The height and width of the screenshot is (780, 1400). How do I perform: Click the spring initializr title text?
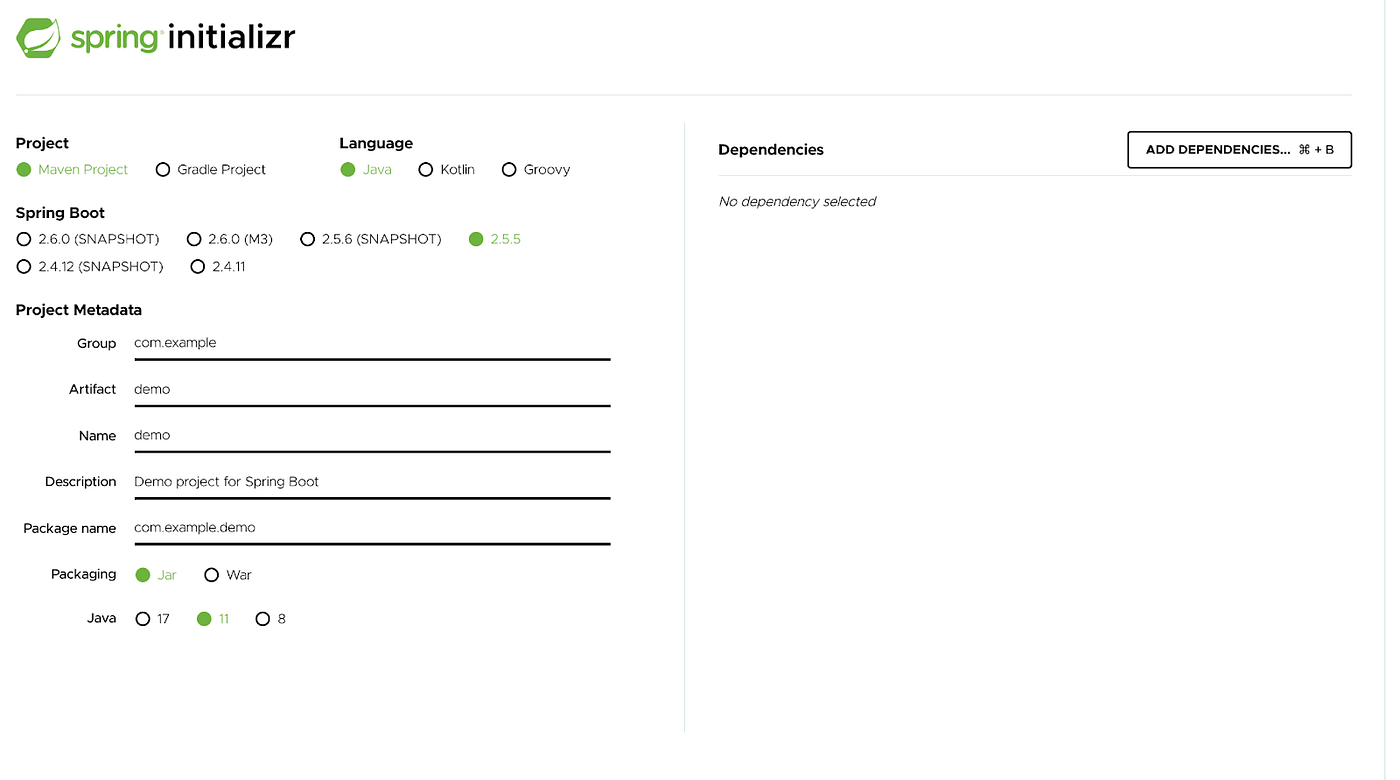click(x=182, y=38)
